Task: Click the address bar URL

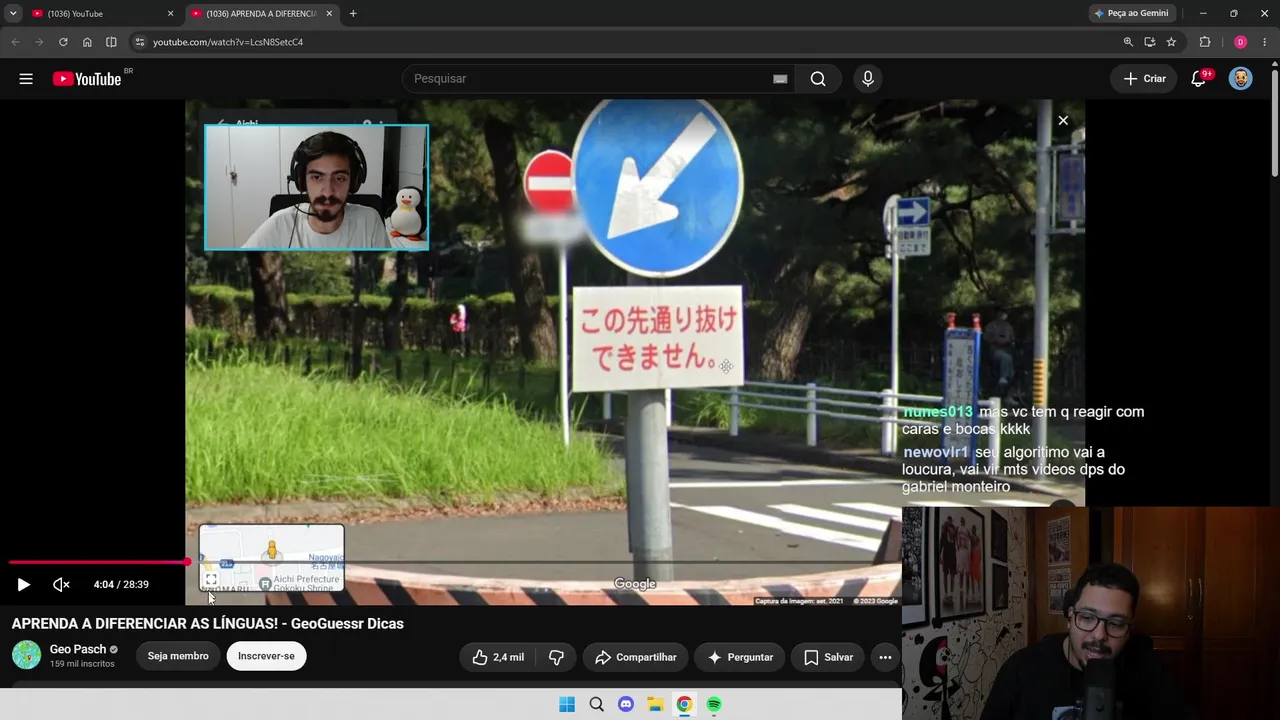Action: pos(228,42)
